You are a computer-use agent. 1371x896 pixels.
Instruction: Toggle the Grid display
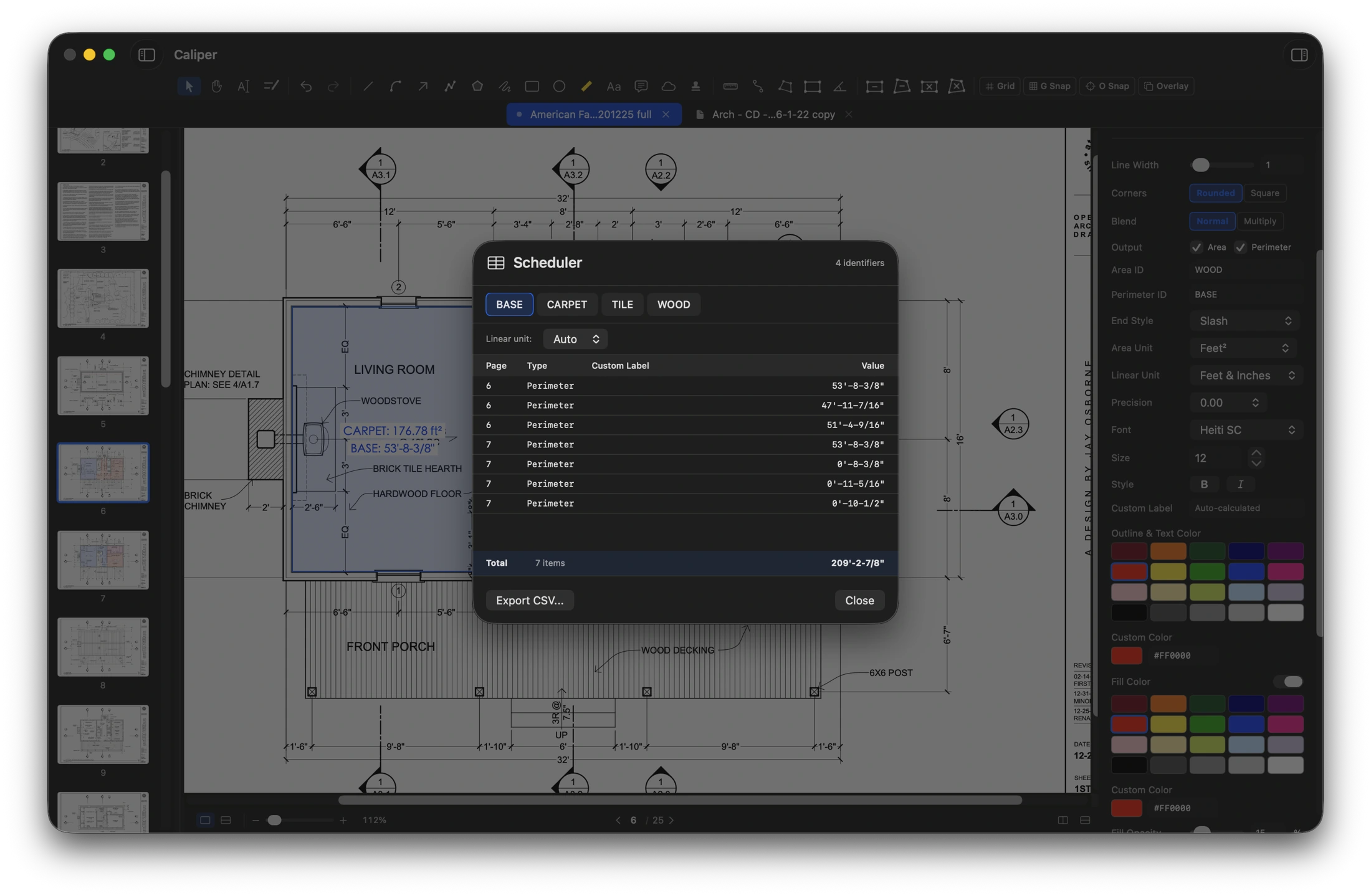click(1000, 86)
